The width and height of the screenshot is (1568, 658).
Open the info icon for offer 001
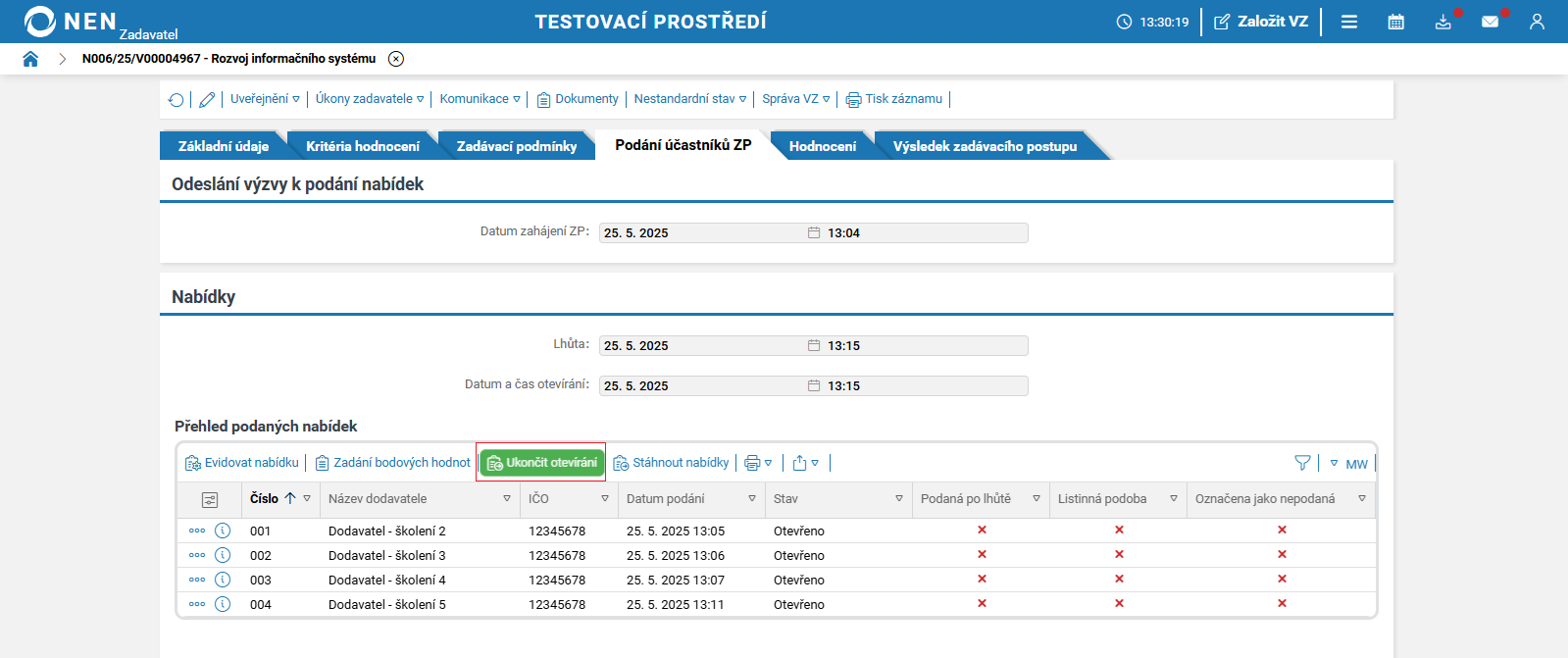coord(223,531)
